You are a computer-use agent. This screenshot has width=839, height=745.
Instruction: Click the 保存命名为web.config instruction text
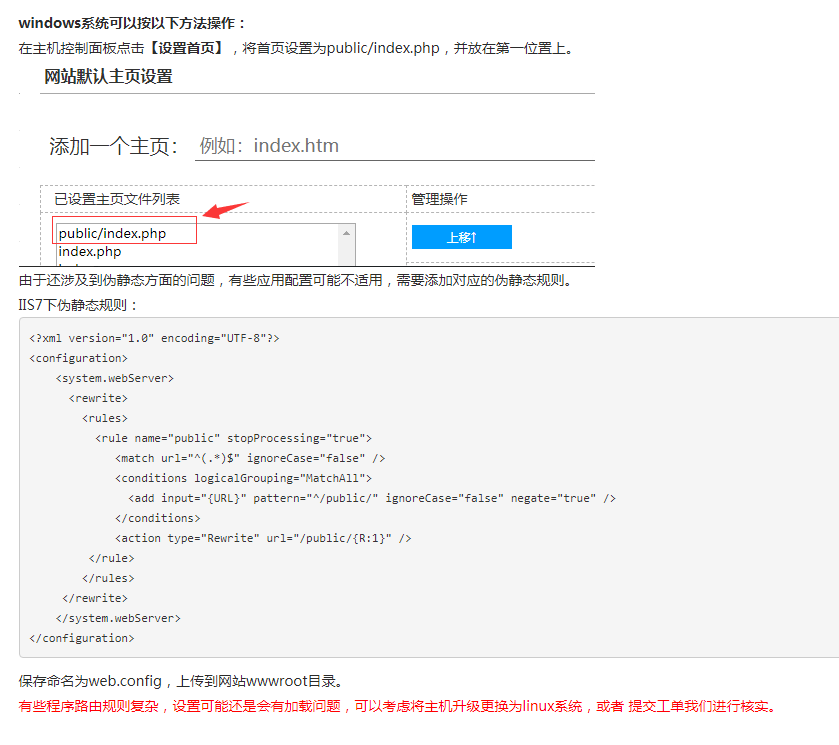click(181, 681)
